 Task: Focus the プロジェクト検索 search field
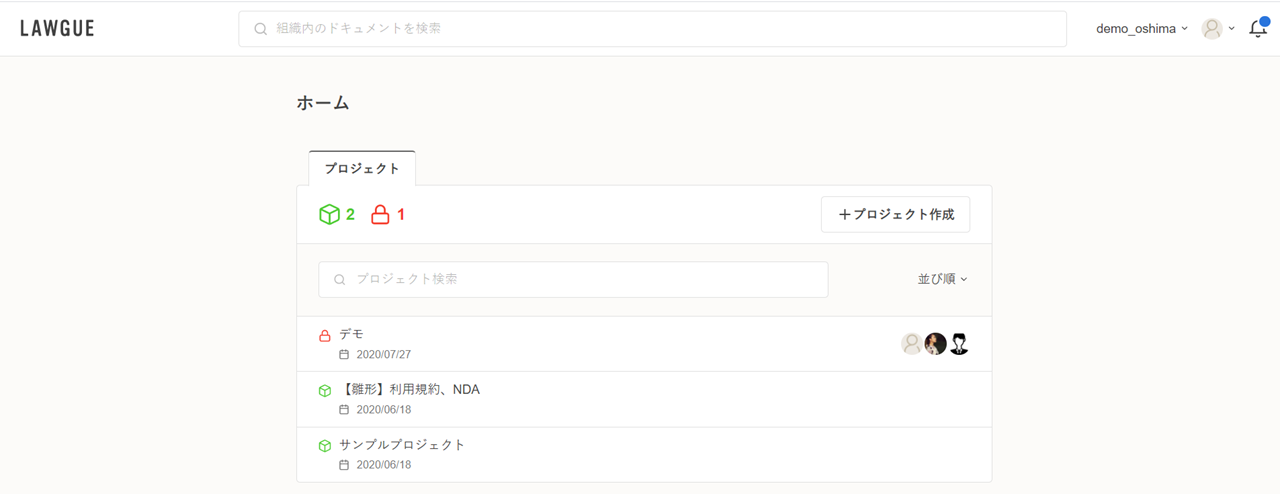(573, 279)
